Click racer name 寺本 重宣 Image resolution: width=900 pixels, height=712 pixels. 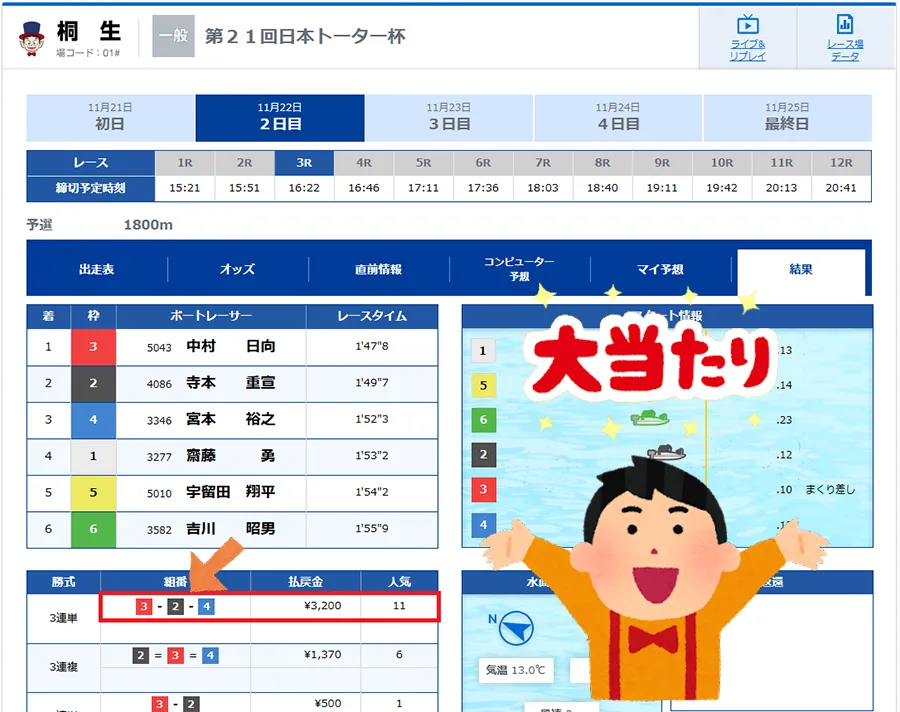(x=230, y=383)
